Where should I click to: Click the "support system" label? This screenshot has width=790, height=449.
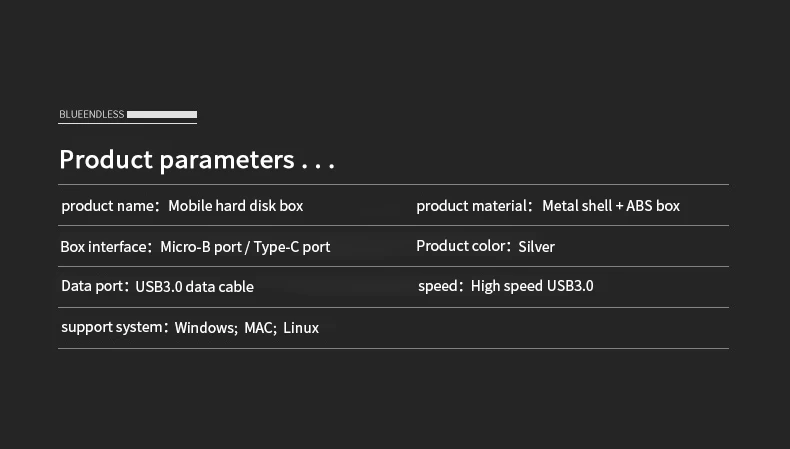tap(112, 327)
